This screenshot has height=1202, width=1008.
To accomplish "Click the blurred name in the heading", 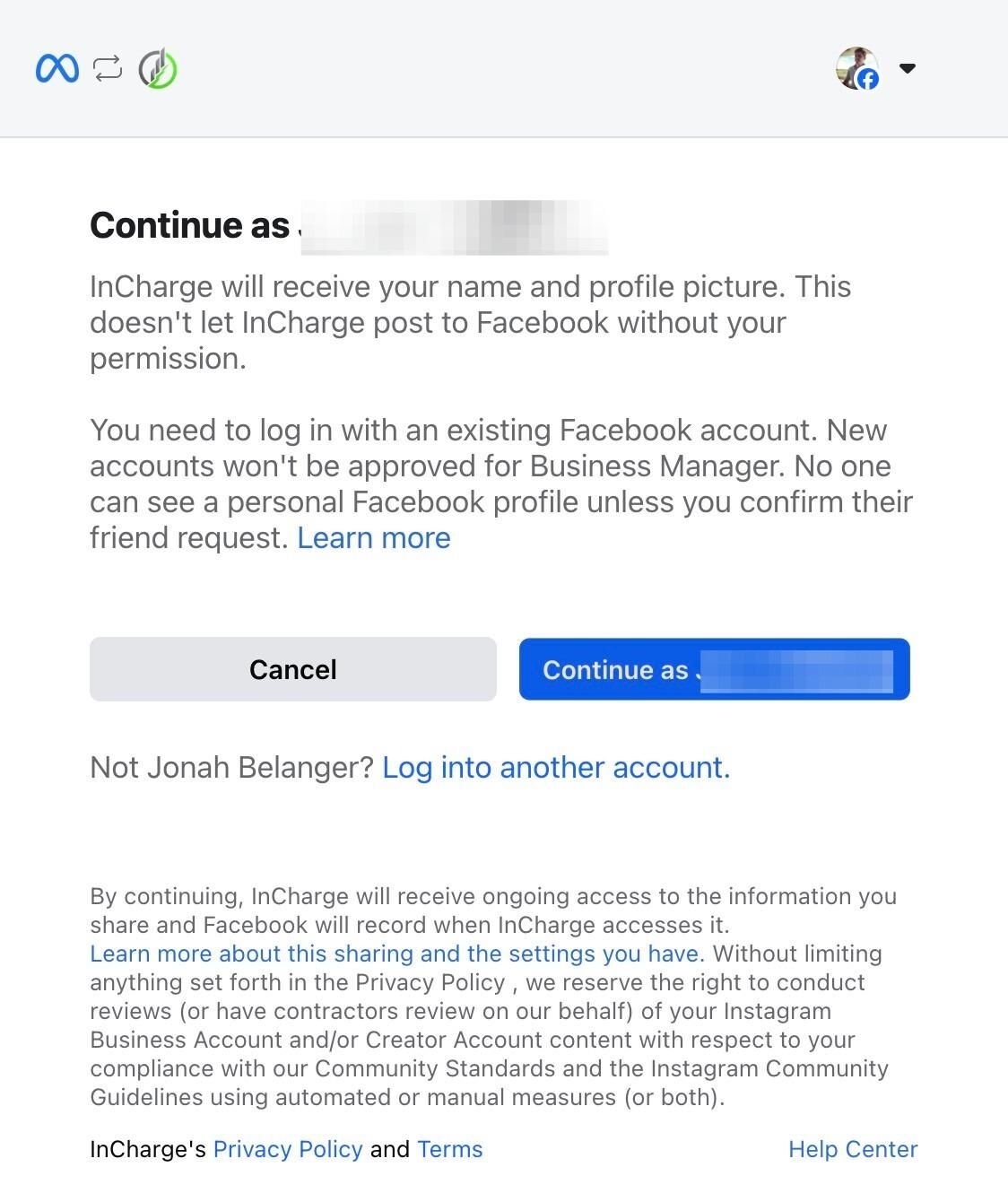I will point(454,227).
